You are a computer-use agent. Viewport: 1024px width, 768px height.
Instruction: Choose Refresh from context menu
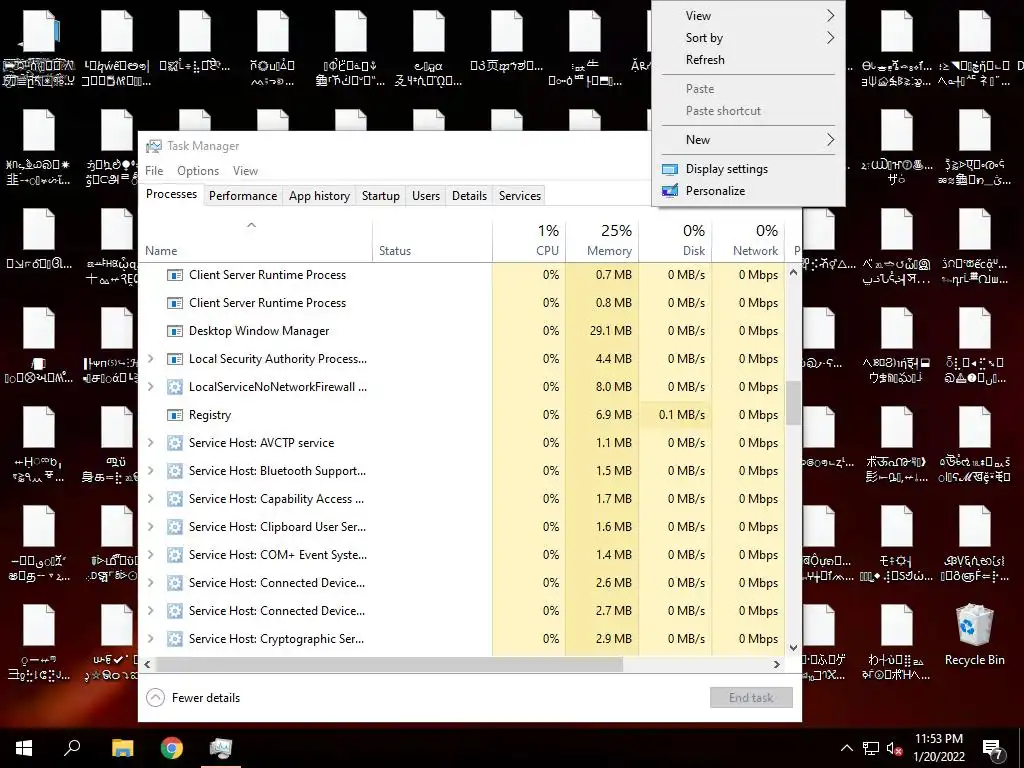click(748, 60)
